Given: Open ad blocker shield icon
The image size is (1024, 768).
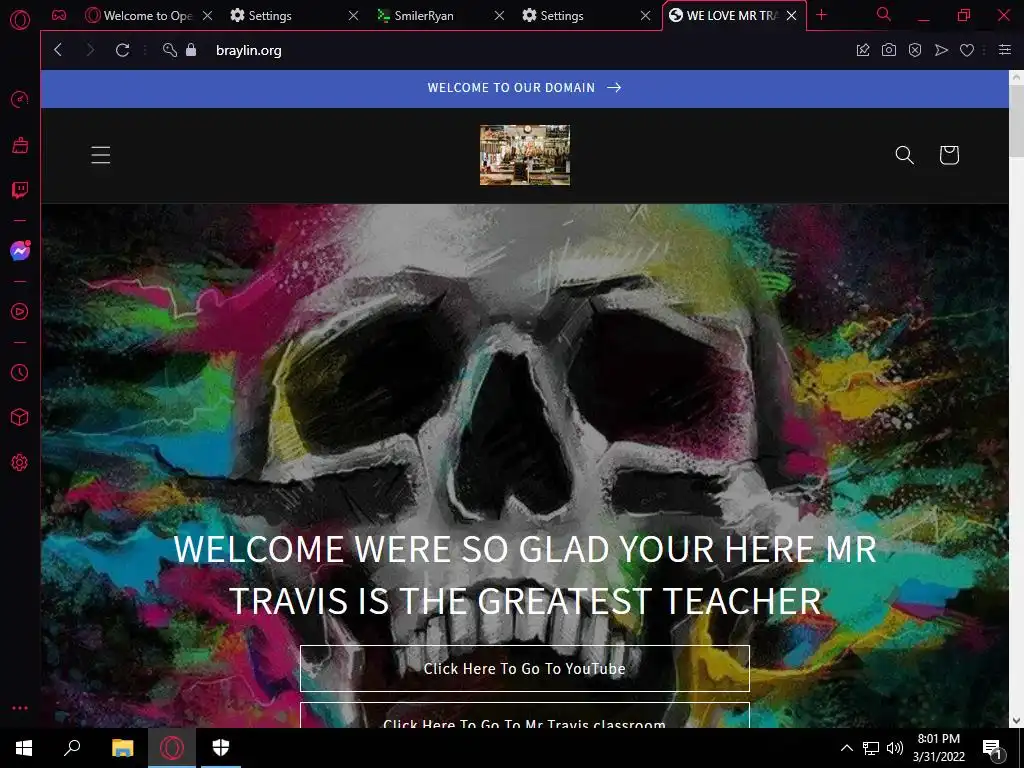Looking at the screenshot, I should click(x=915, y=50).
